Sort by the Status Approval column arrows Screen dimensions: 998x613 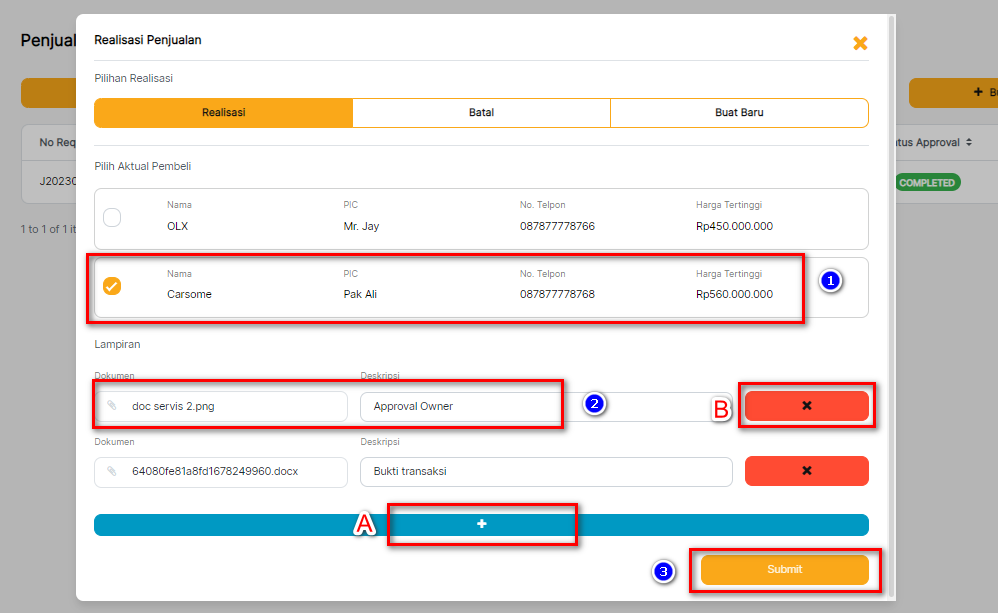coord(968,143)
